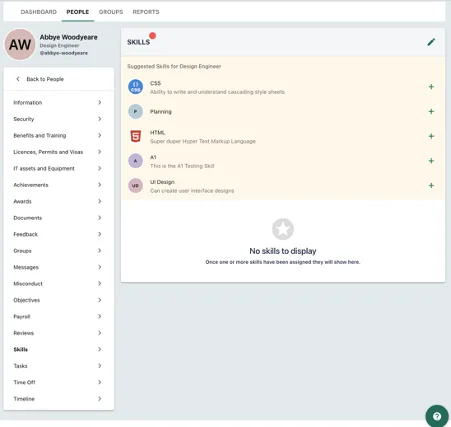The image size is (451, 427).
Task: Add the HTML skill using its plus icon
Action: click(431, 136)
